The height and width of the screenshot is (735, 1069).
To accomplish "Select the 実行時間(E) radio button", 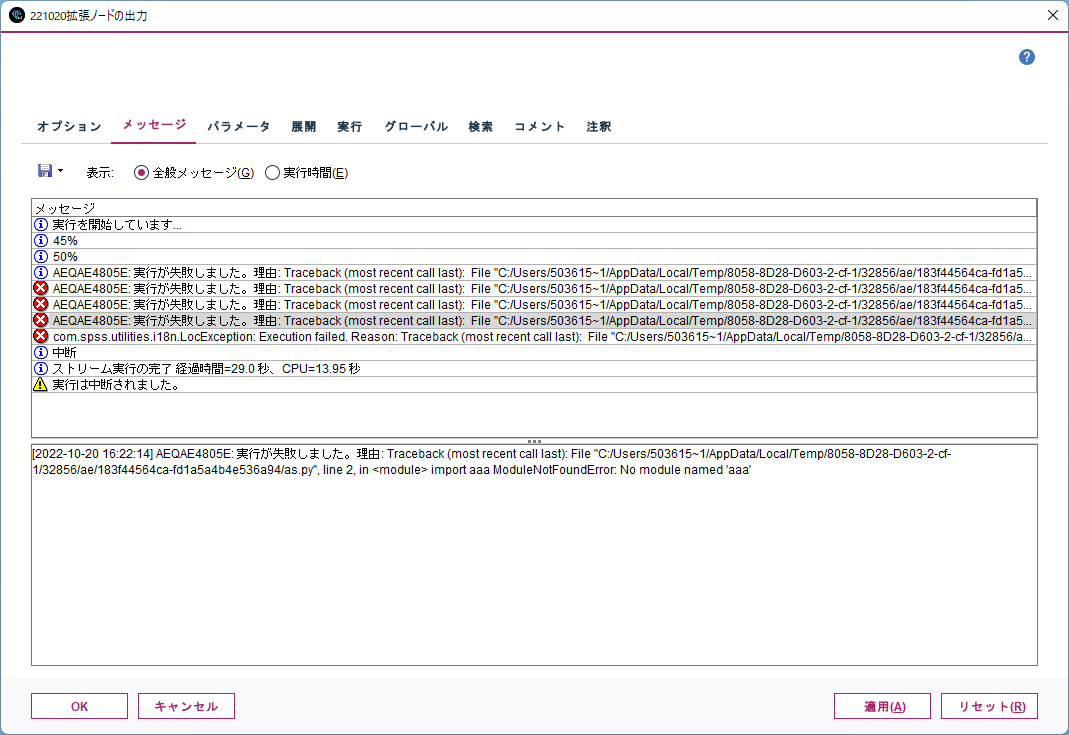I will coord(272,172).
